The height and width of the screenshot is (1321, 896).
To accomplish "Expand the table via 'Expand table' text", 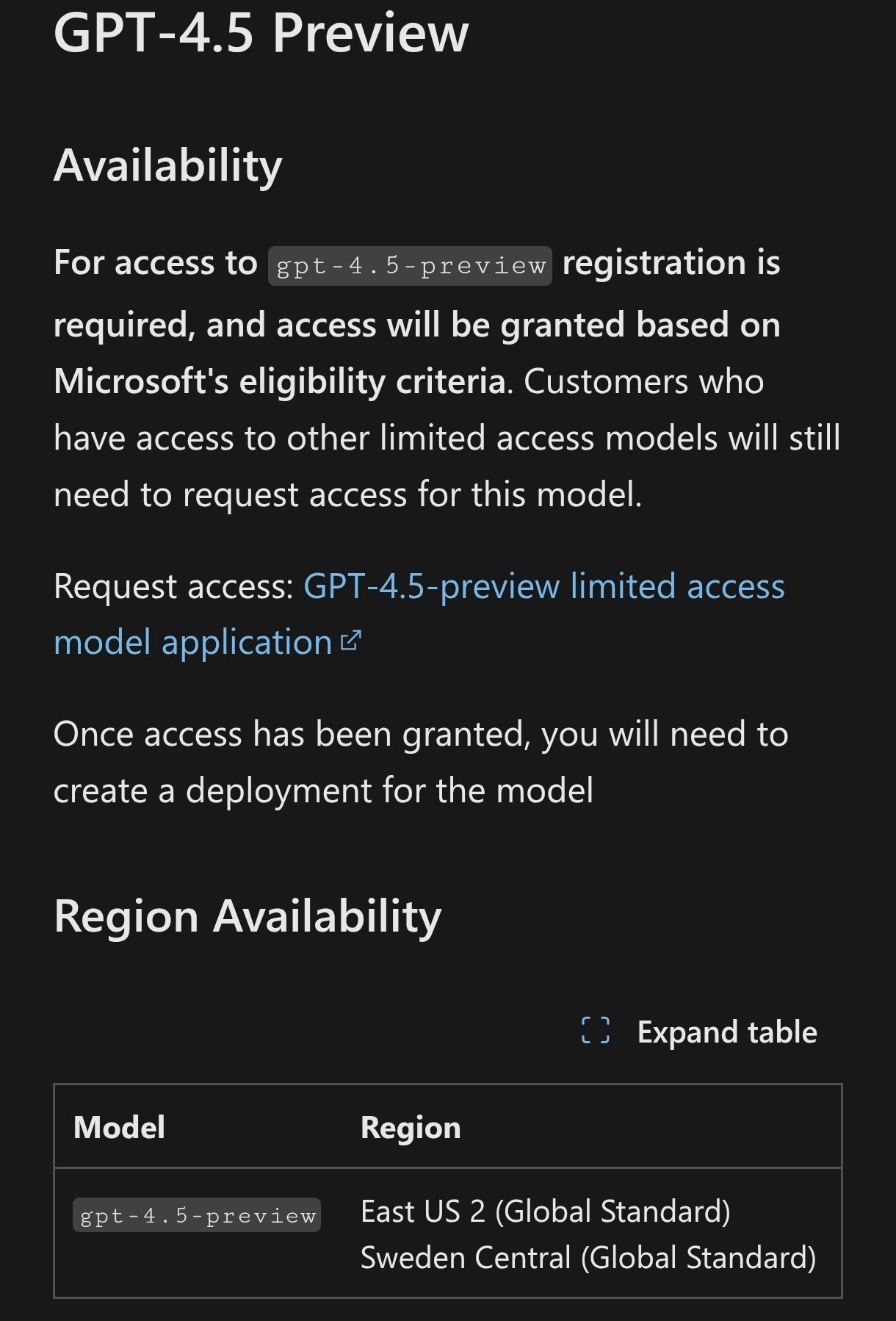I will click(x=727, y=1032).
